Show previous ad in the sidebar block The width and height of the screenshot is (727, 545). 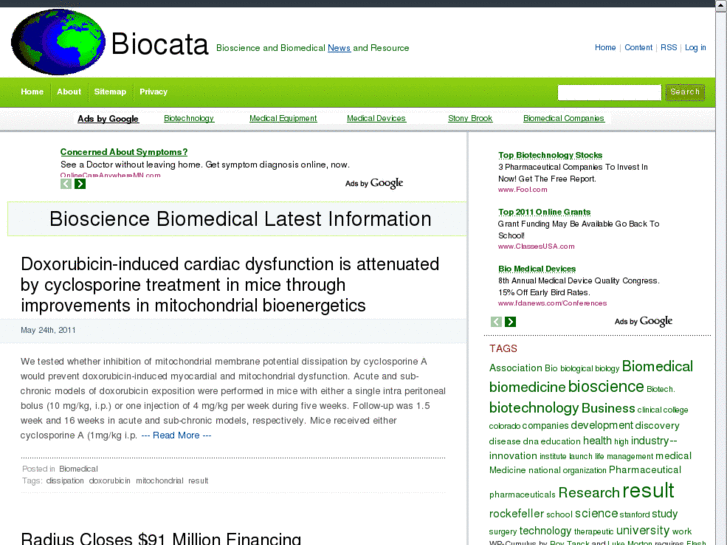[496, 321]
